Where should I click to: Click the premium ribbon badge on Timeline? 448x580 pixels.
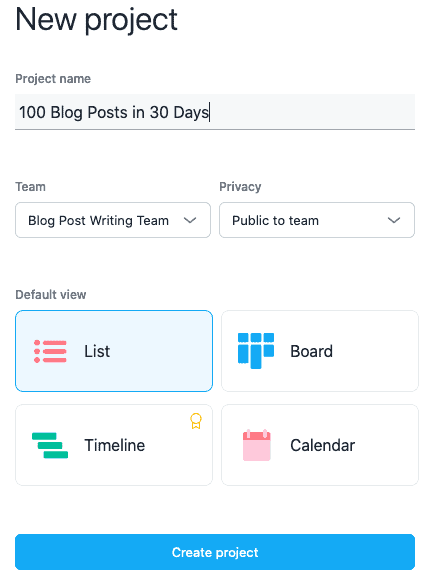click(196, 421)
